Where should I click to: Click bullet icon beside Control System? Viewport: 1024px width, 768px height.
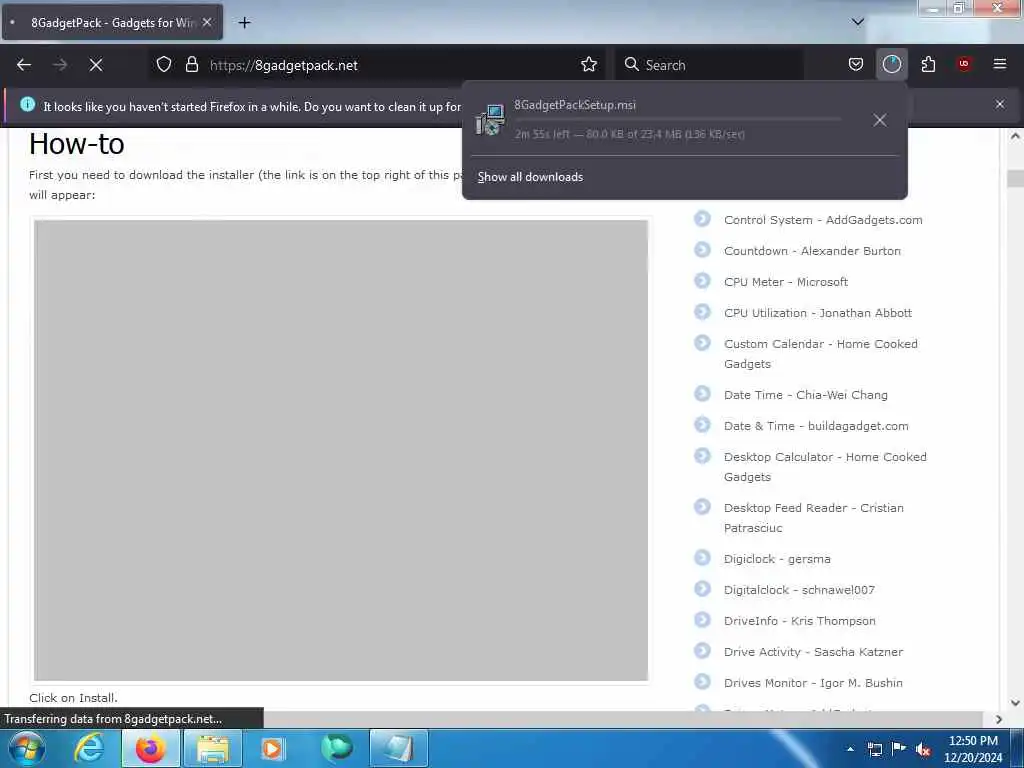pyautogui.click(x=702, y=219)
